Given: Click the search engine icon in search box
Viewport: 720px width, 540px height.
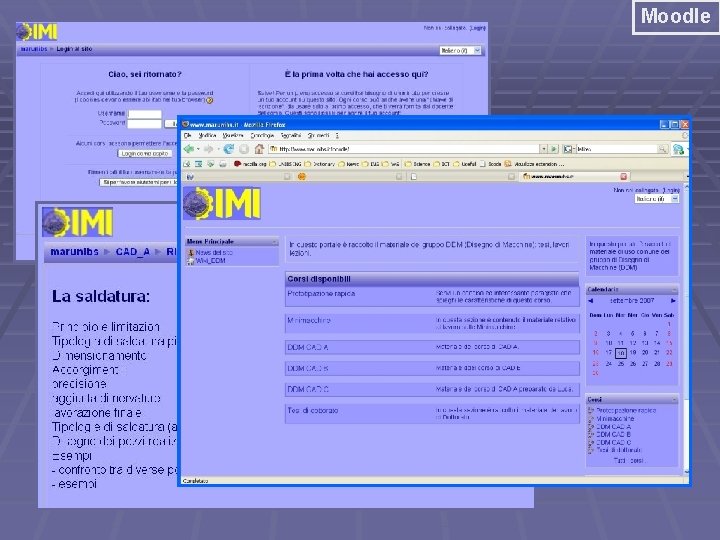Looking at the screenshot, I should 568,149.
